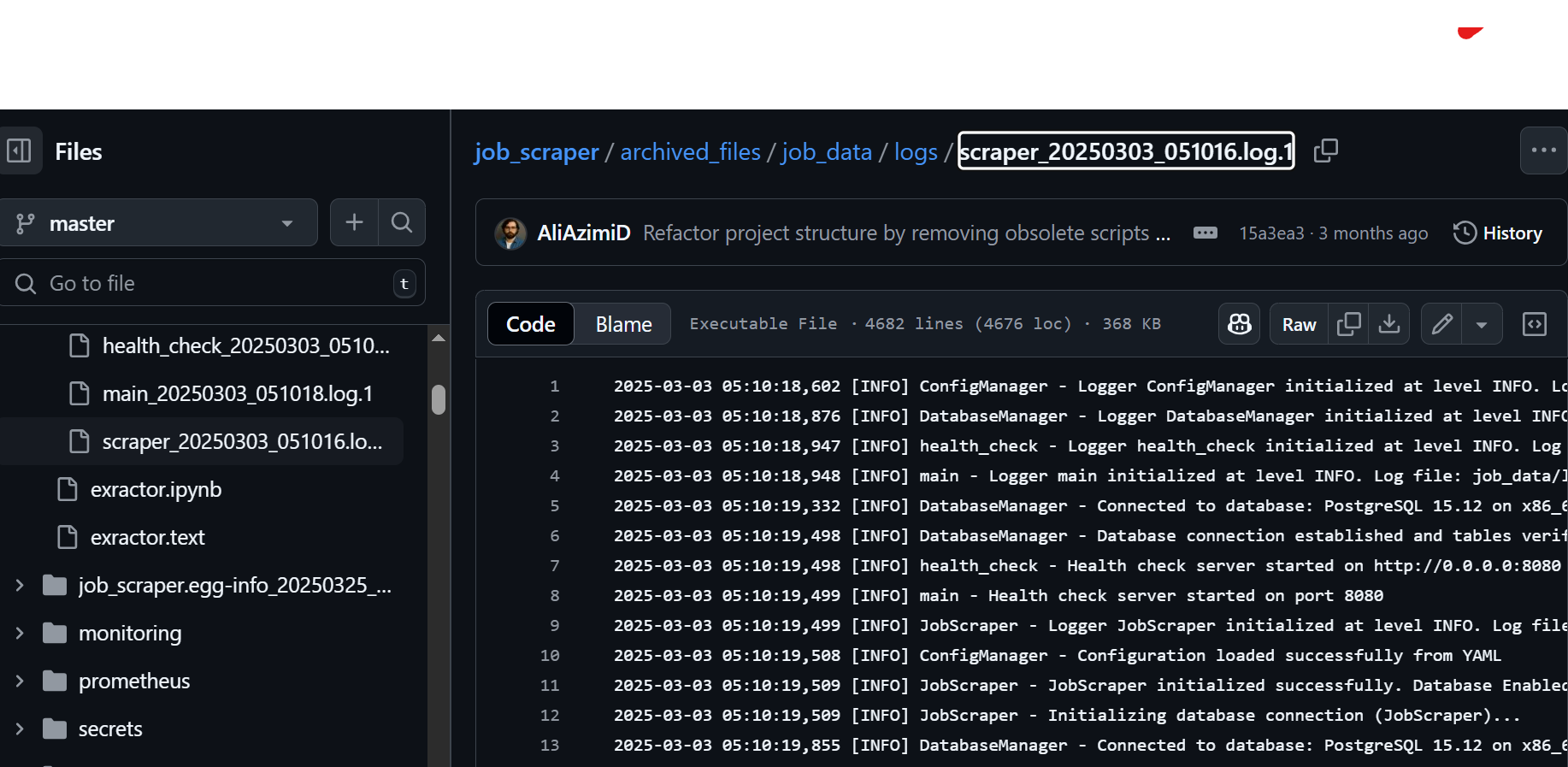Screen dimensions: 1568x767
Task: Click the Copilot icon button
Action: point(1239,323)
